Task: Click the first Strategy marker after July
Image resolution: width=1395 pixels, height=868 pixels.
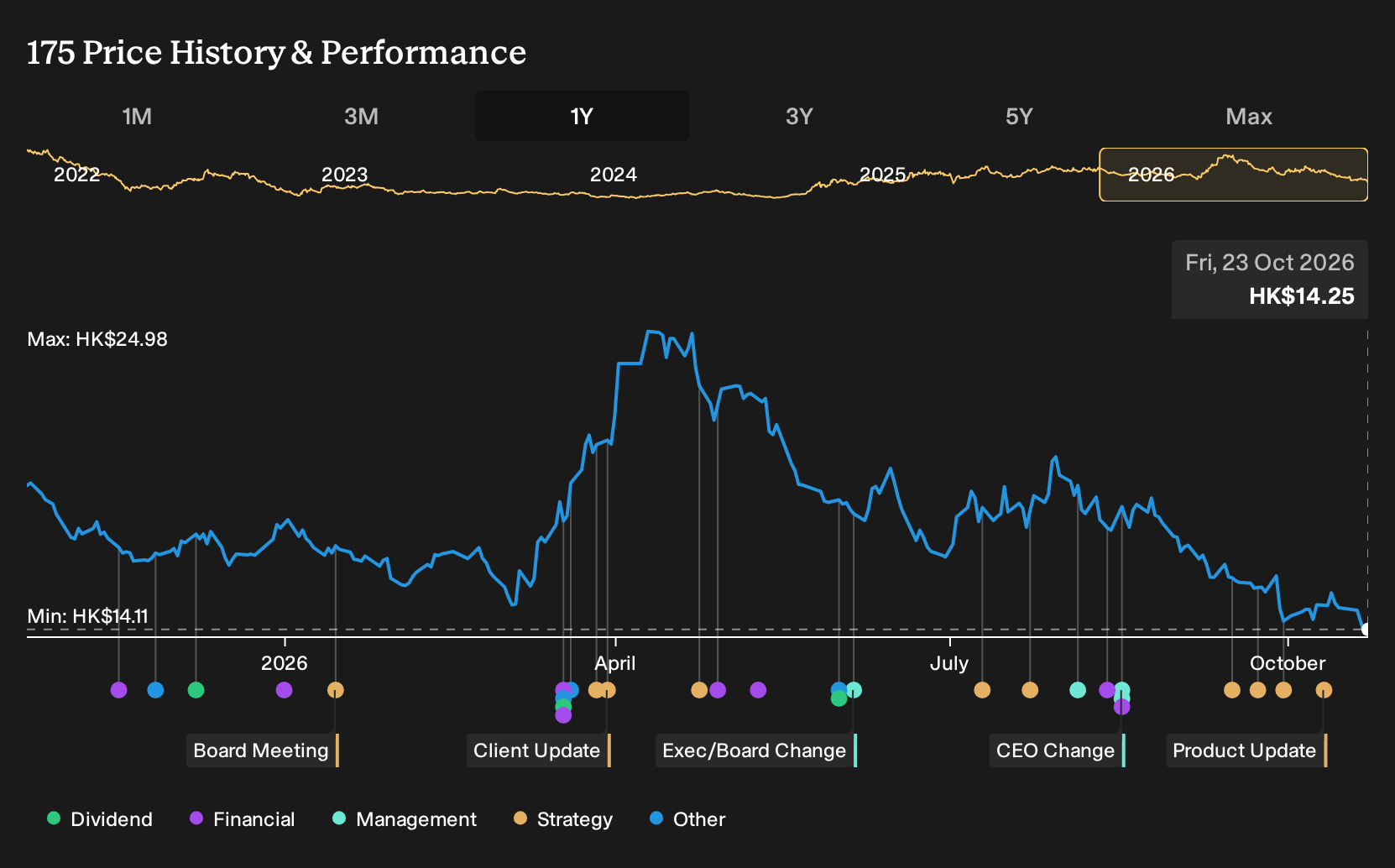Action: [982, 690]
